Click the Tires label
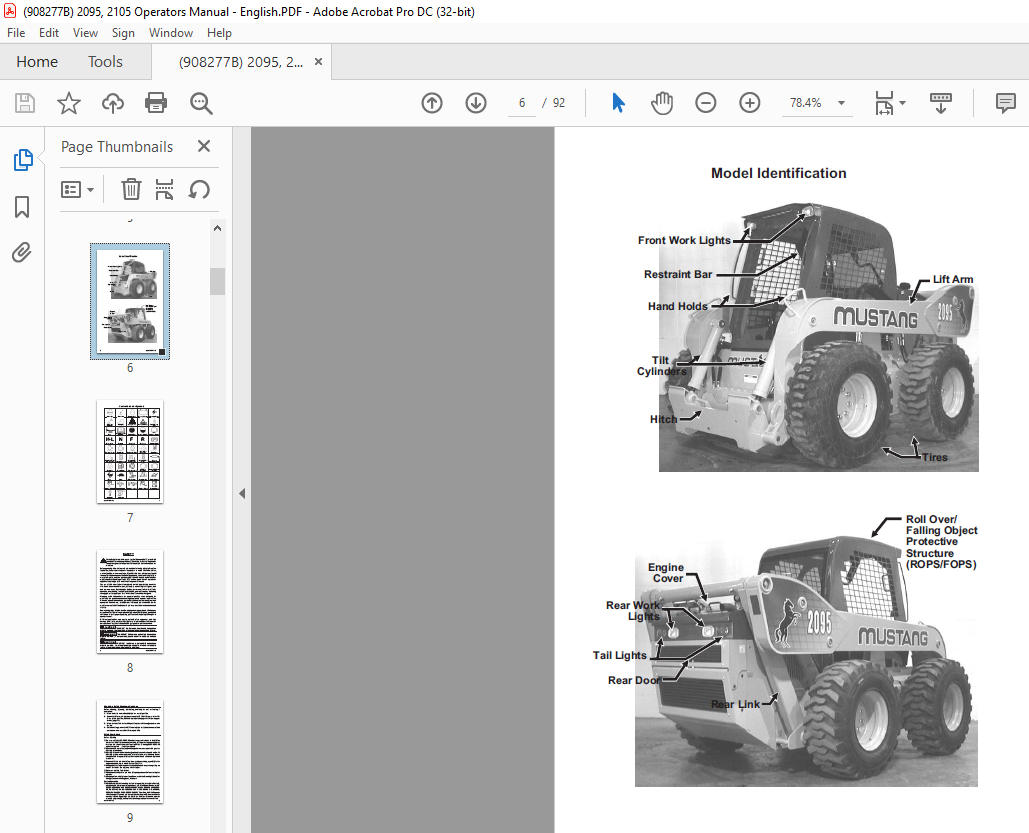This screenshot has height=833, width=1029. point(934,458)
